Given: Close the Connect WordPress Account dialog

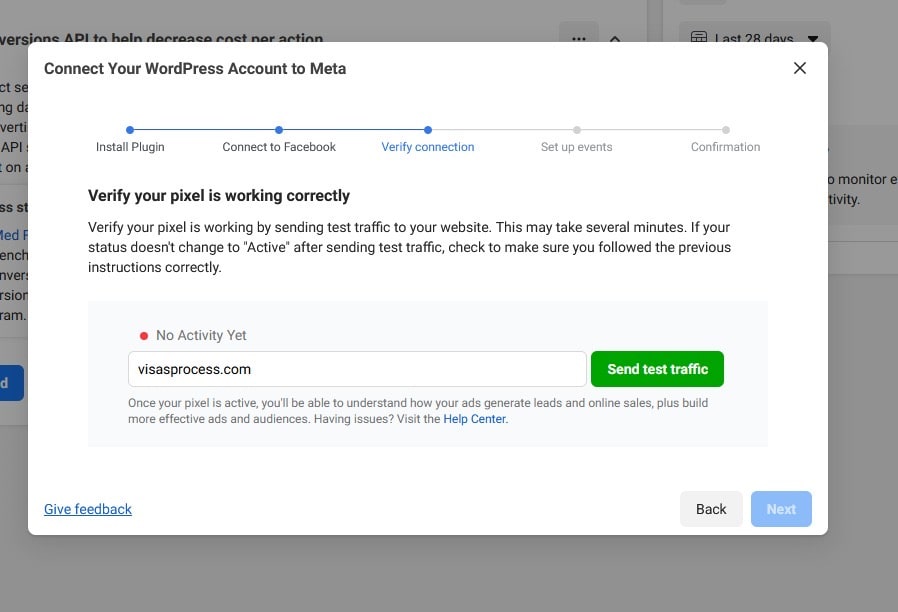Looking at the screenshot, I should [799, 68].
